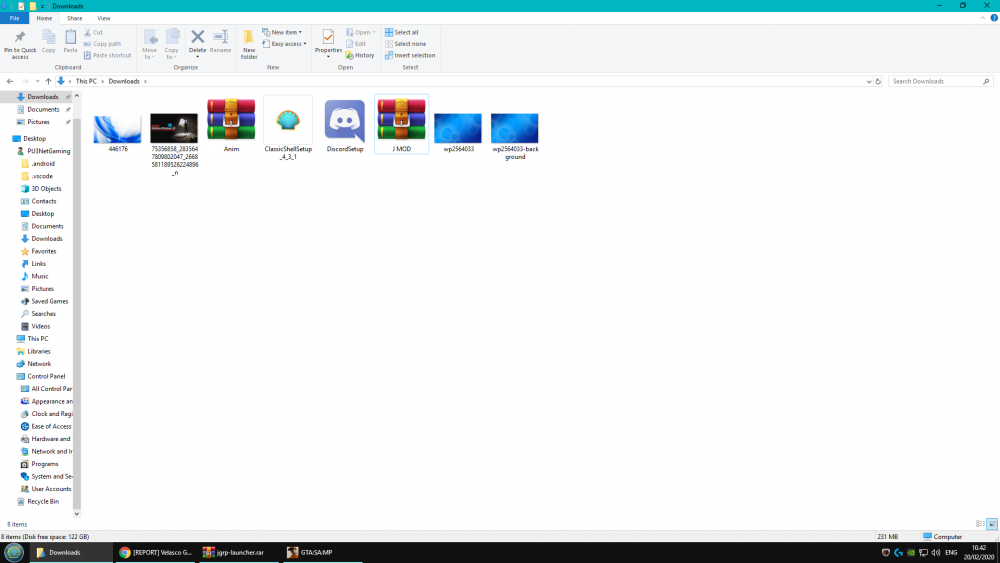
Task: Open Network in navigation pane
Action: point(39,364)
